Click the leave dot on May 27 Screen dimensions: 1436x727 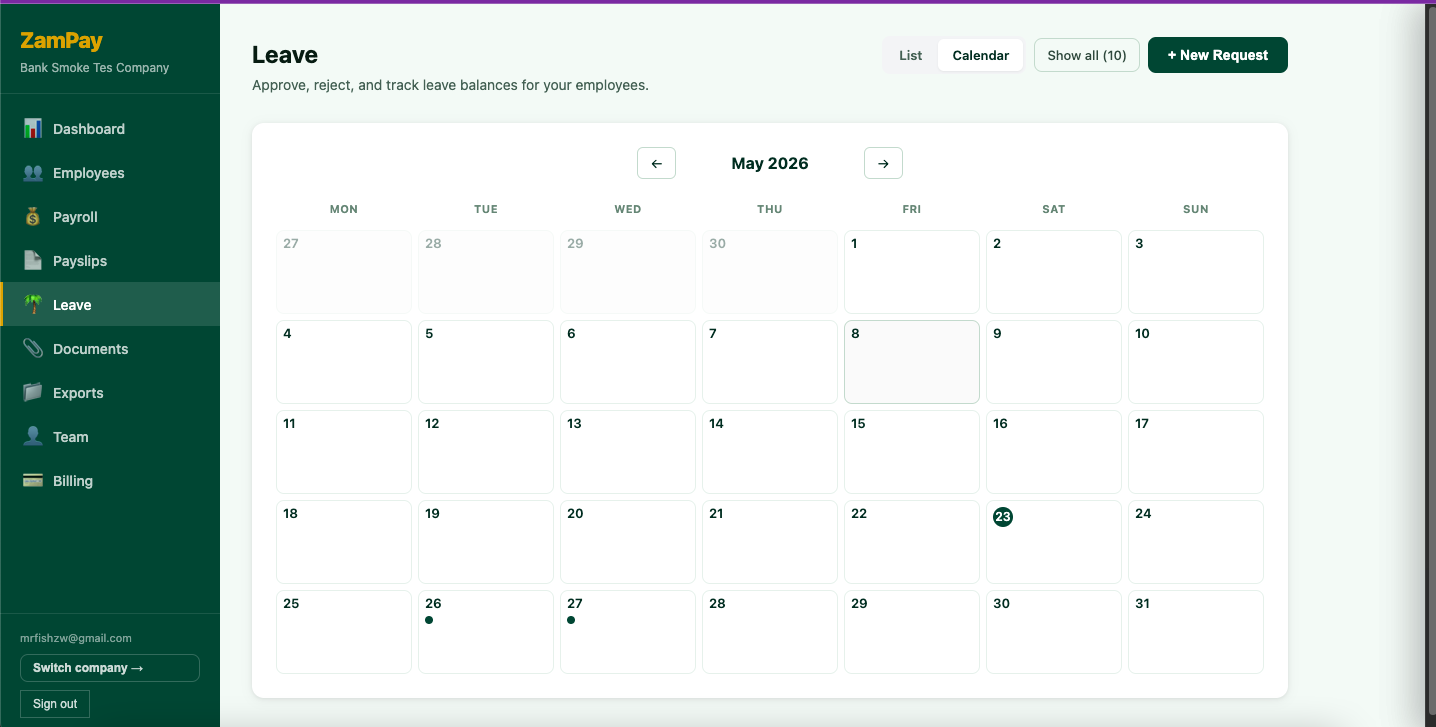(x=571, y=620)
